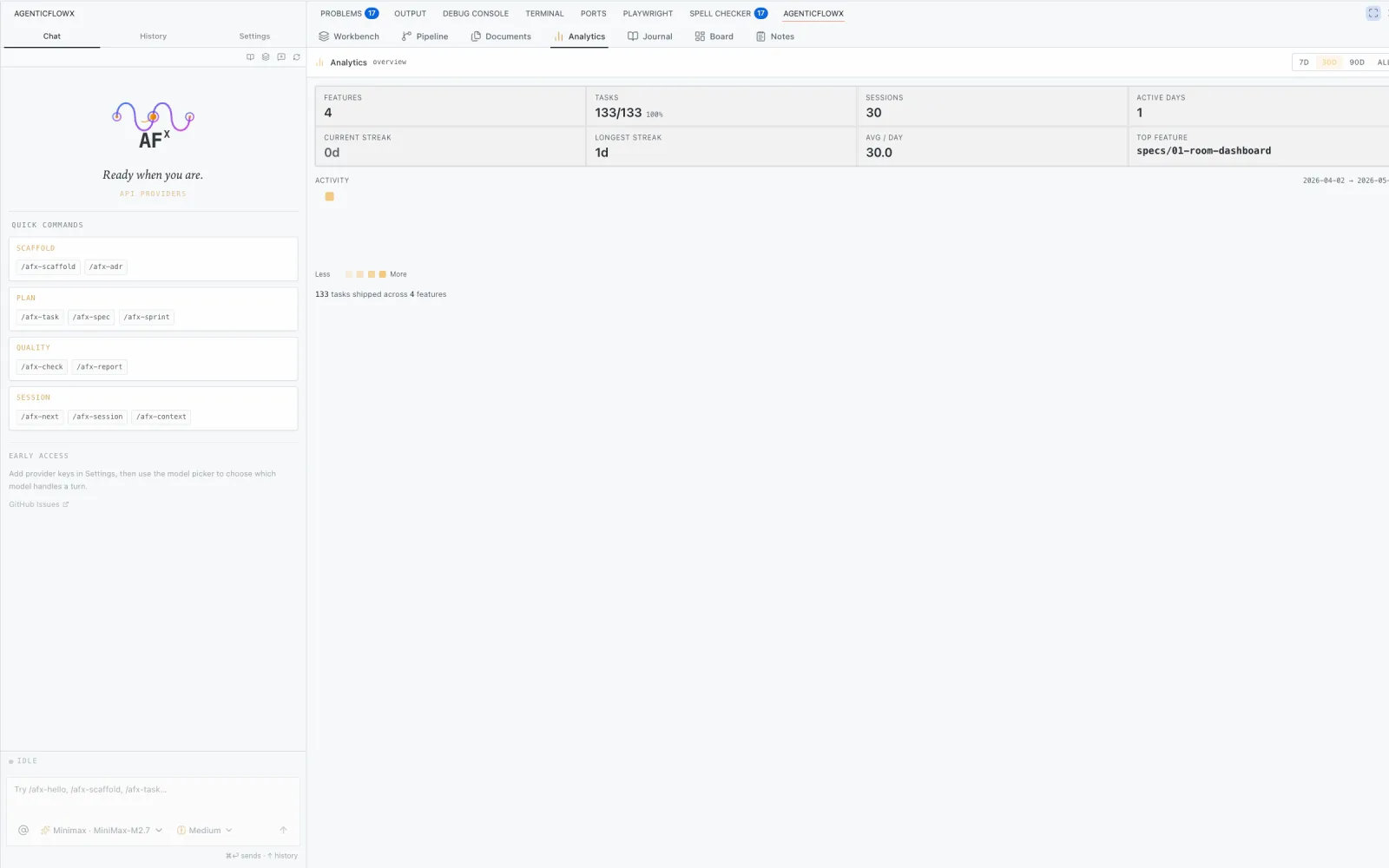
Task: Select the 7D time range
Action: (x=1303, y=62)
